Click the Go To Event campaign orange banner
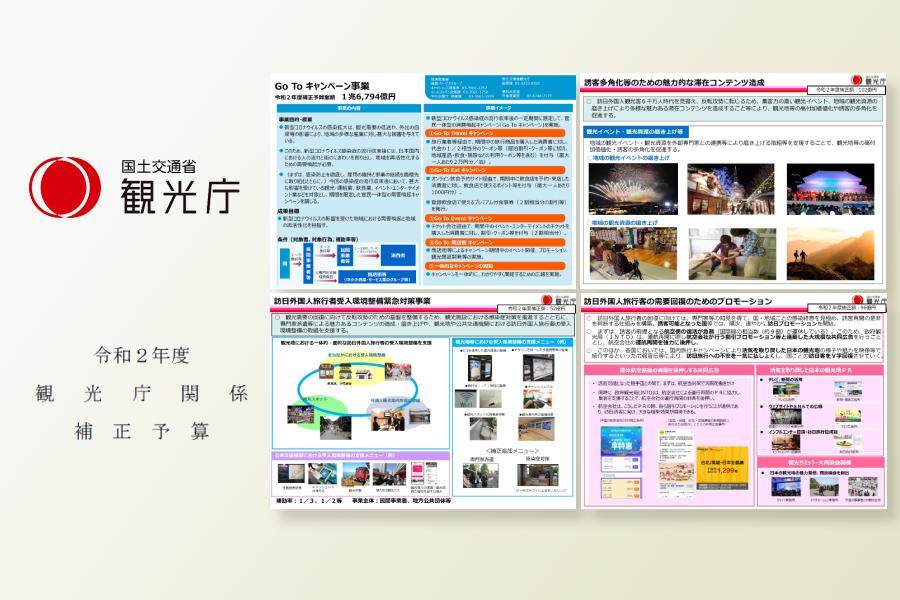 click(x=459, y=217)
